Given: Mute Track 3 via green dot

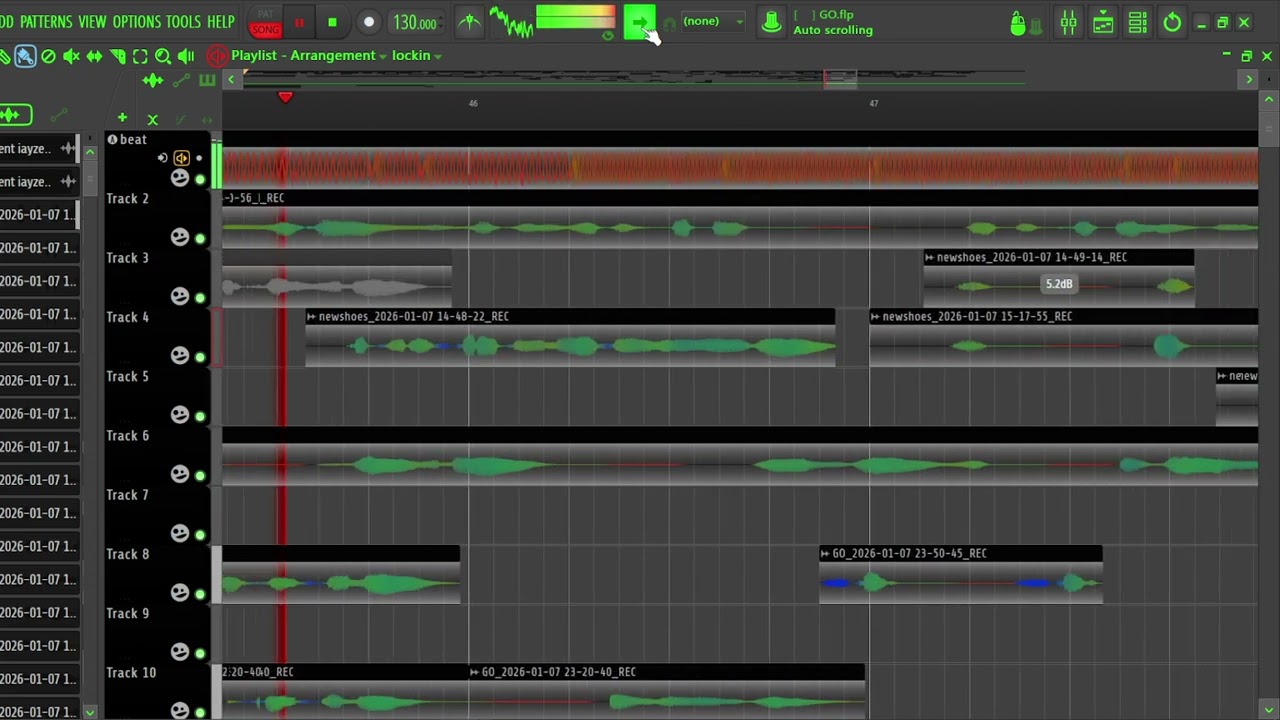Looking at the screenshot, I should 200,298.
